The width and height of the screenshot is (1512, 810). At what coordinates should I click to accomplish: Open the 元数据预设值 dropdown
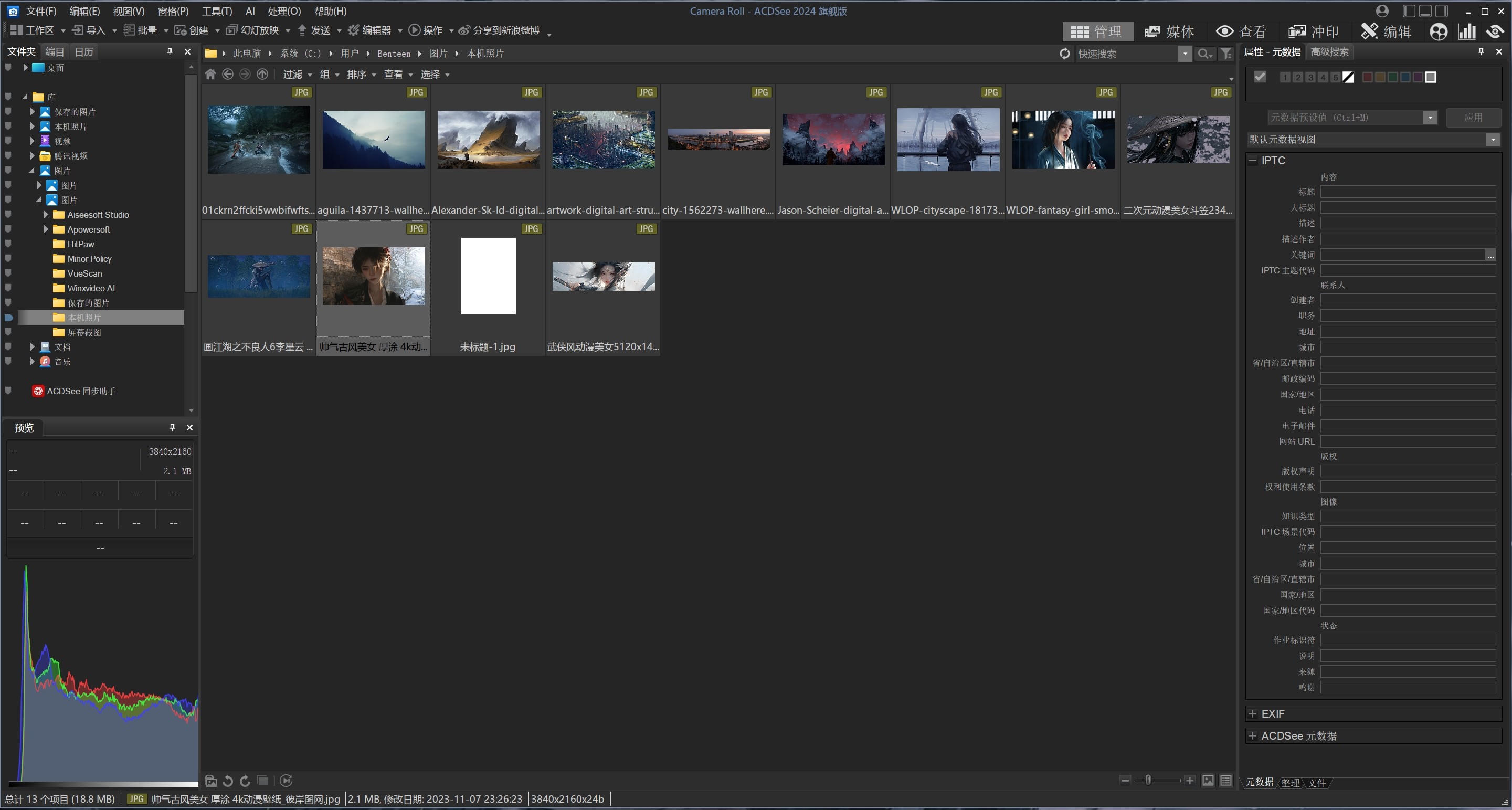(1430, 118)
